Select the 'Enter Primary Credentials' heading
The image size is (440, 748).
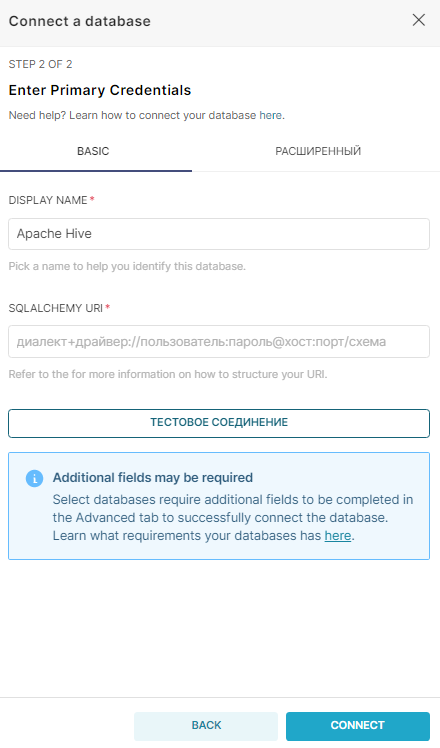(100, 90)
